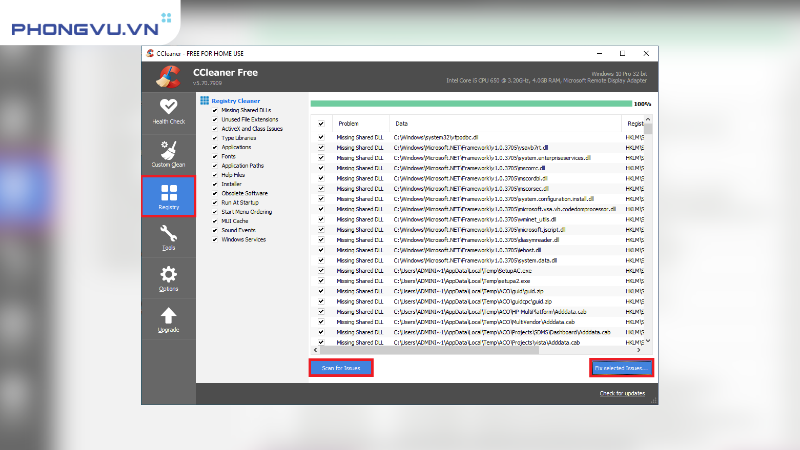
Task: Select the Projects vista Adddata.cab entry
Action: pyautogui.click(x=487, y=342)
